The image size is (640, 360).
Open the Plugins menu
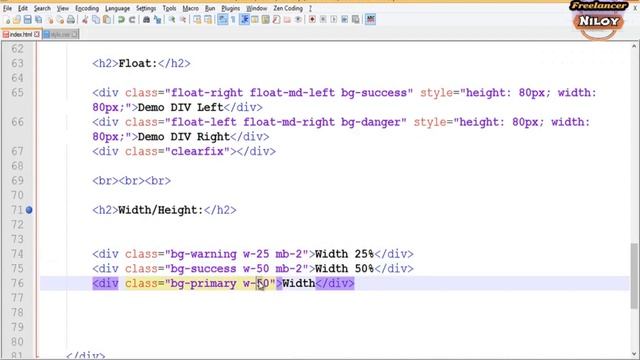point(231,8)
